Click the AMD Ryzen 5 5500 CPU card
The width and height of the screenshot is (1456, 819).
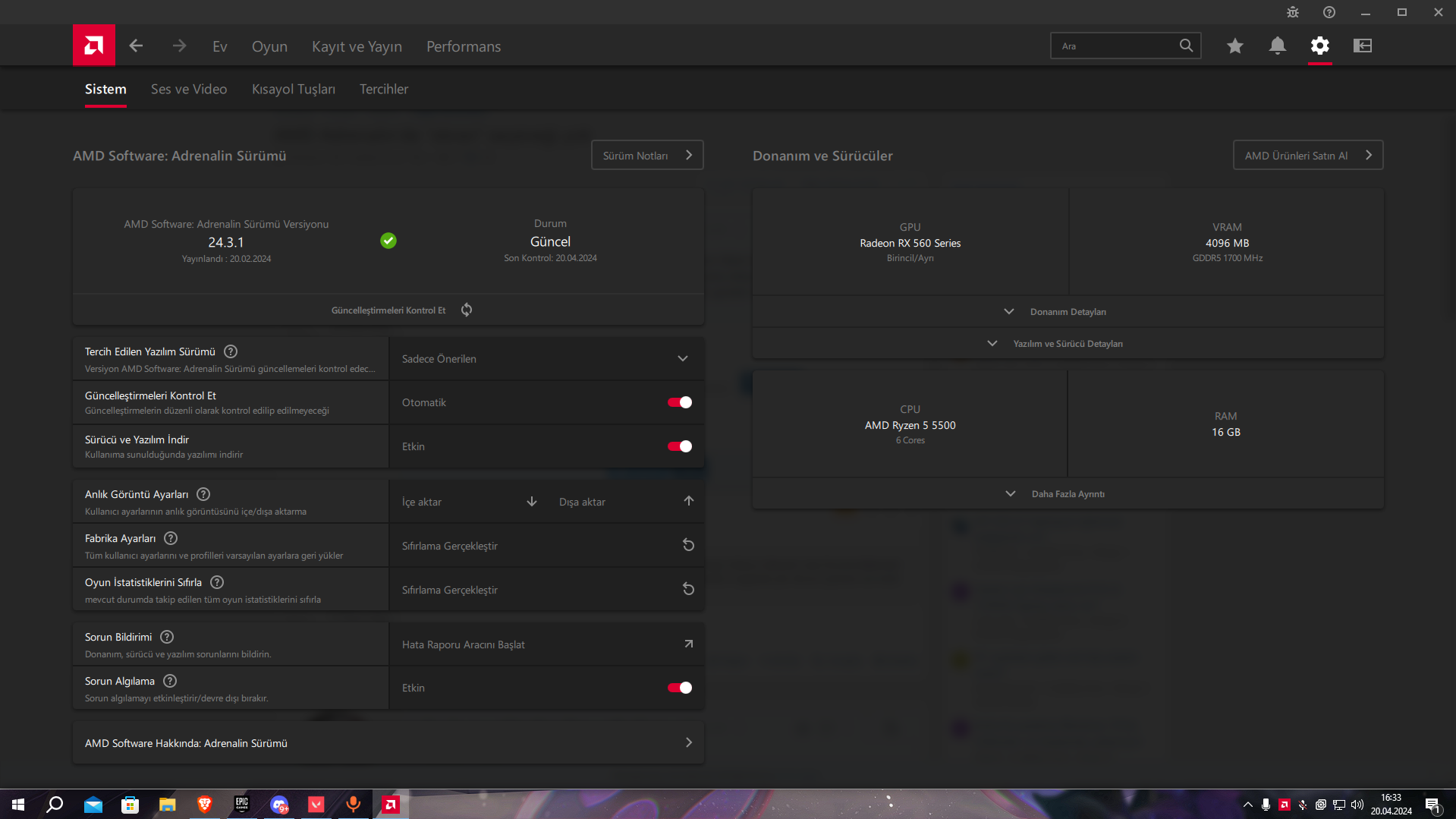910,424
